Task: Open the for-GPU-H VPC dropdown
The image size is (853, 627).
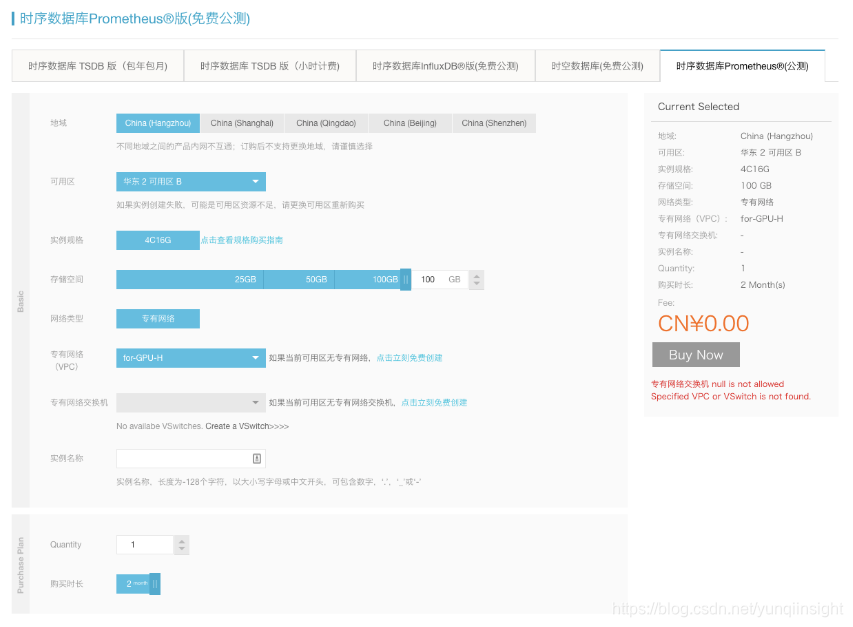Action: pyautogui.click(x=191, y=358)
